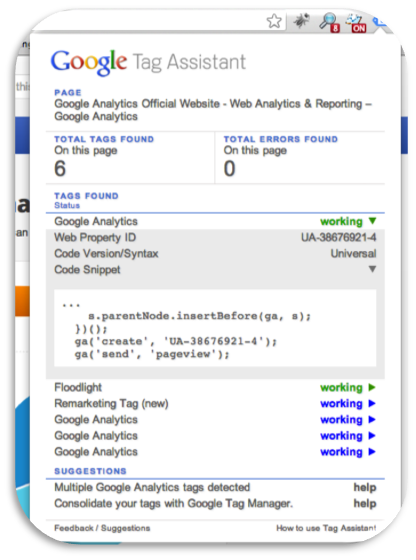Image resolution: width=416 pixels, height=560 pixels.
Task: Click the Google logo in Tag Assistant
Action: (89, 62)
